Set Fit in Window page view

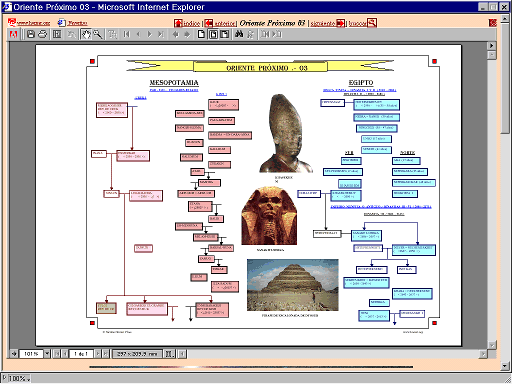click(x=213, y=34)
